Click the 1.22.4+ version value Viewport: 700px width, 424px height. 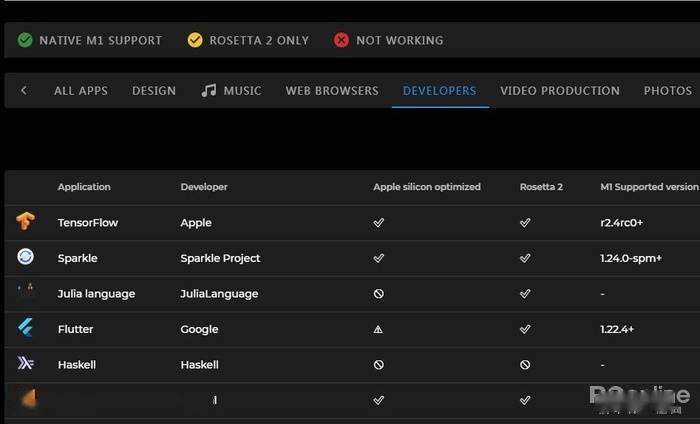[x=617, y=329]
